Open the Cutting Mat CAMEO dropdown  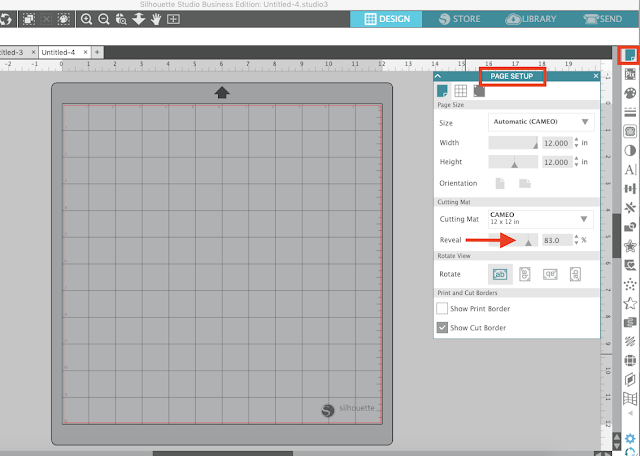tap(541, 219)
